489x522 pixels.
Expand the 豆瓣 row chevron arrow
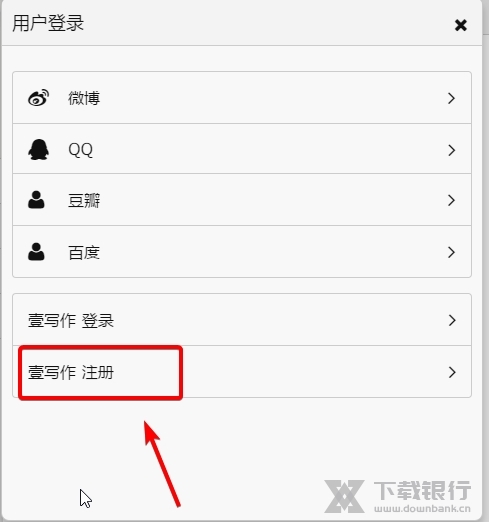(x=451, y=200)
